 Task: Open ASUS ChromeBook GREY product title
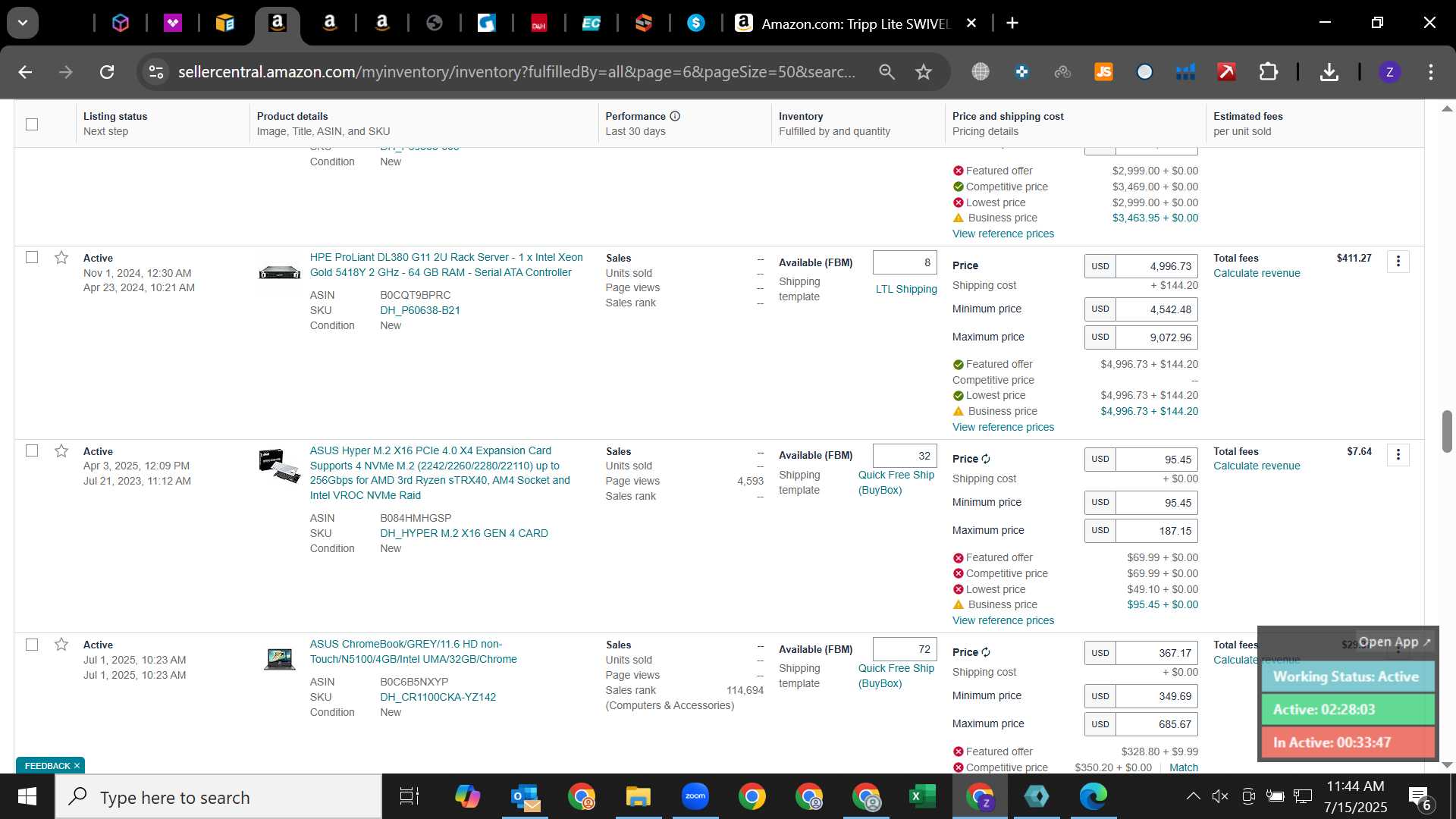pyautogui.click(x=413, y=652)
